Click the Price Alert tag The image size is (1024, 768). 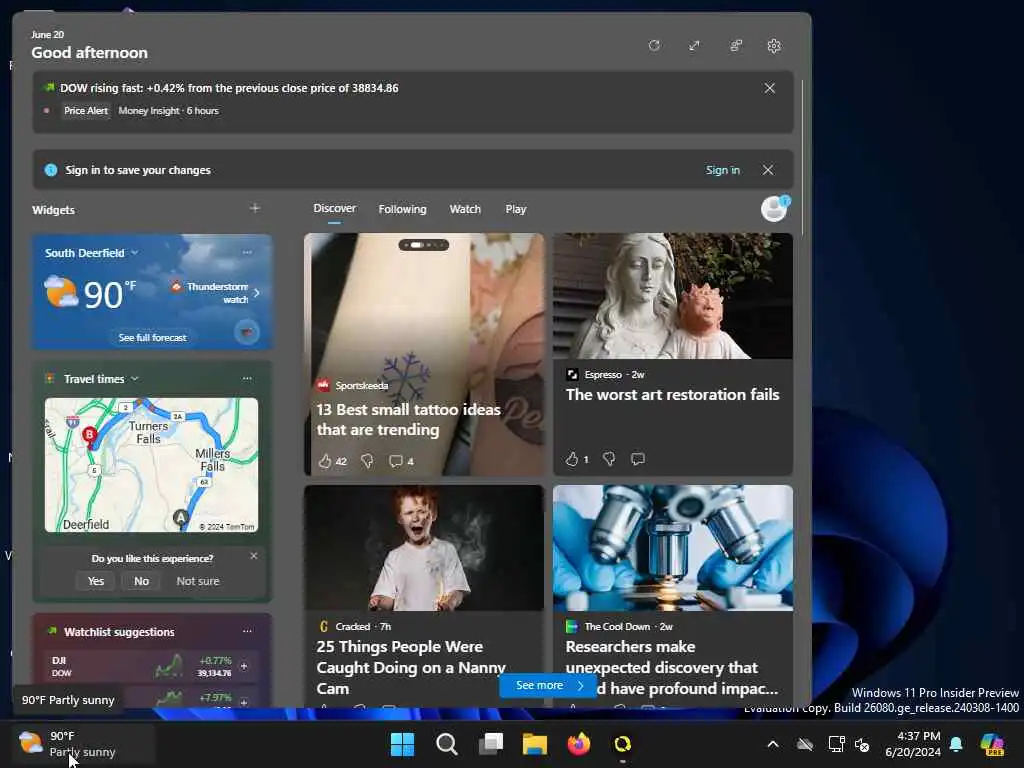pyautogui.click(x=86, y=111)
